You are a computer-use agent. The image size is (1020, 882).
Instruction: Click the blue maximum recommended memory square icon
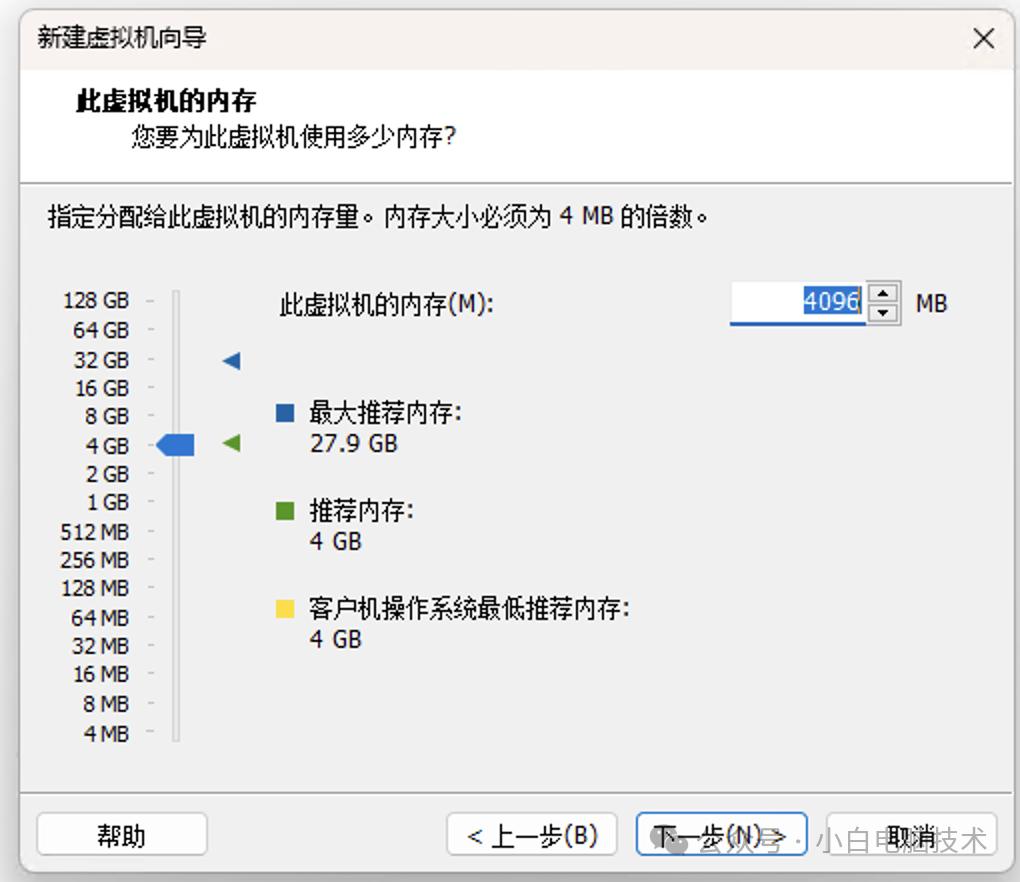[286, 411]
